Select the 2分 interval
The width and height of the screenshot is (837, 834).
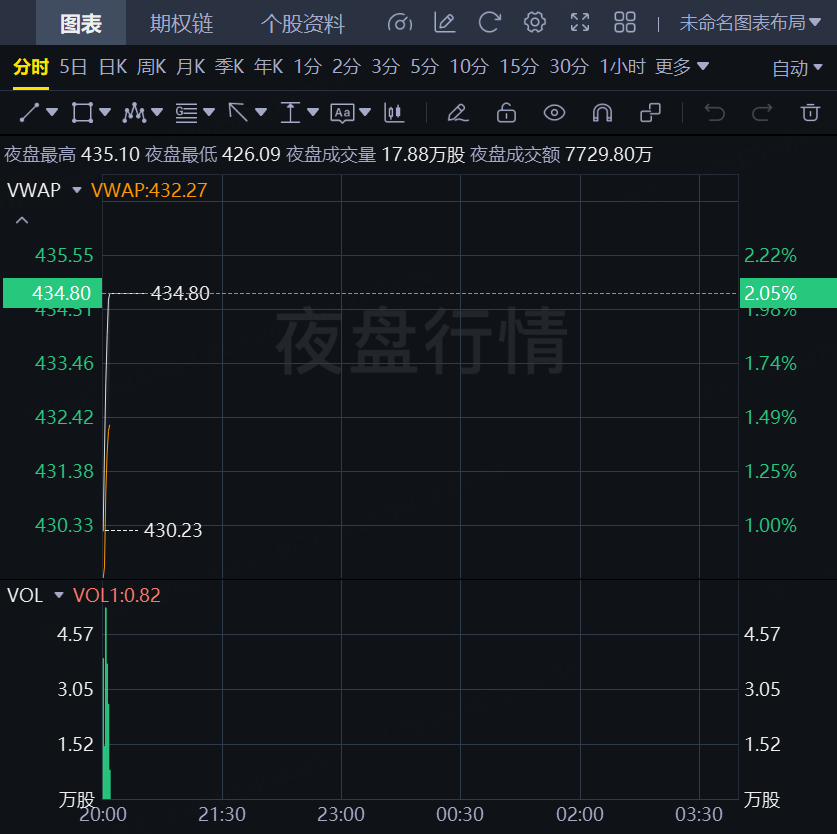click(346, 67)
